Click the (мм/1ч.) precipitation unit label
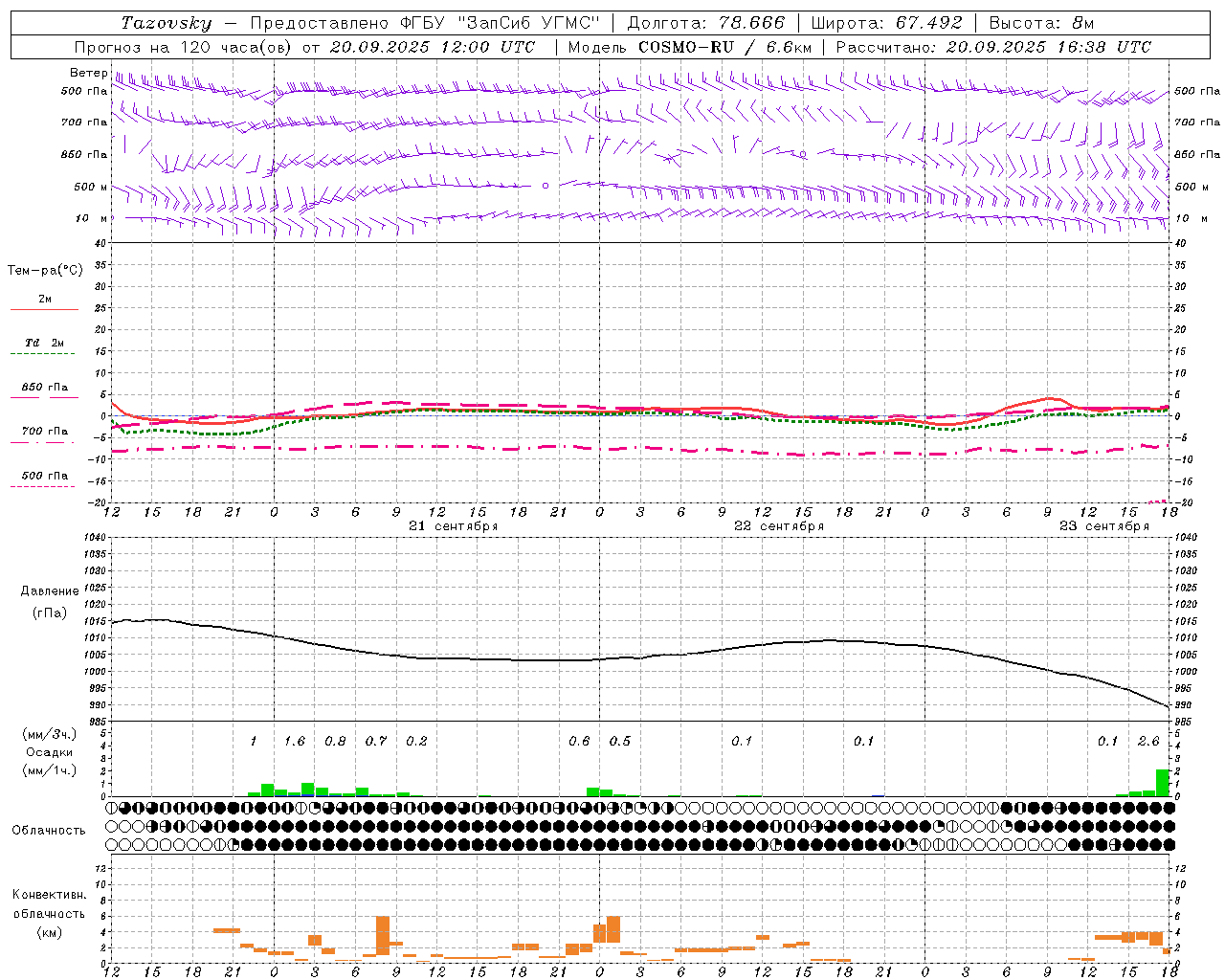This screenshot has height=980, width=1225. pos(50,770)
